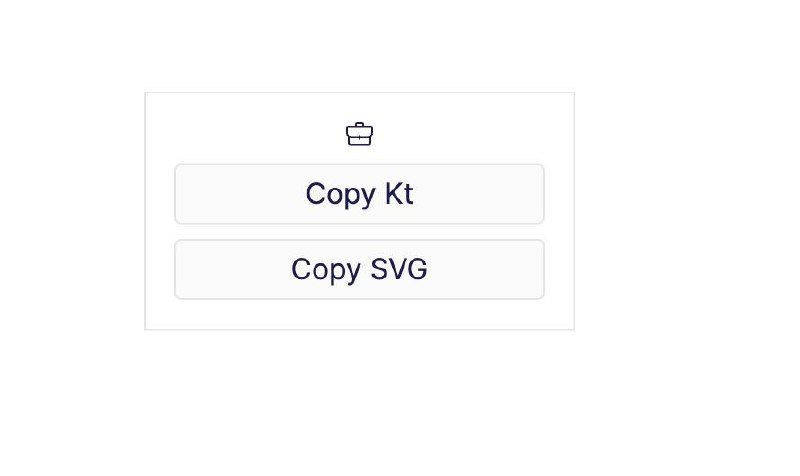The image size is (800, 476).
Task: Click empty space below the Copy SVG button
Action: 359,314
